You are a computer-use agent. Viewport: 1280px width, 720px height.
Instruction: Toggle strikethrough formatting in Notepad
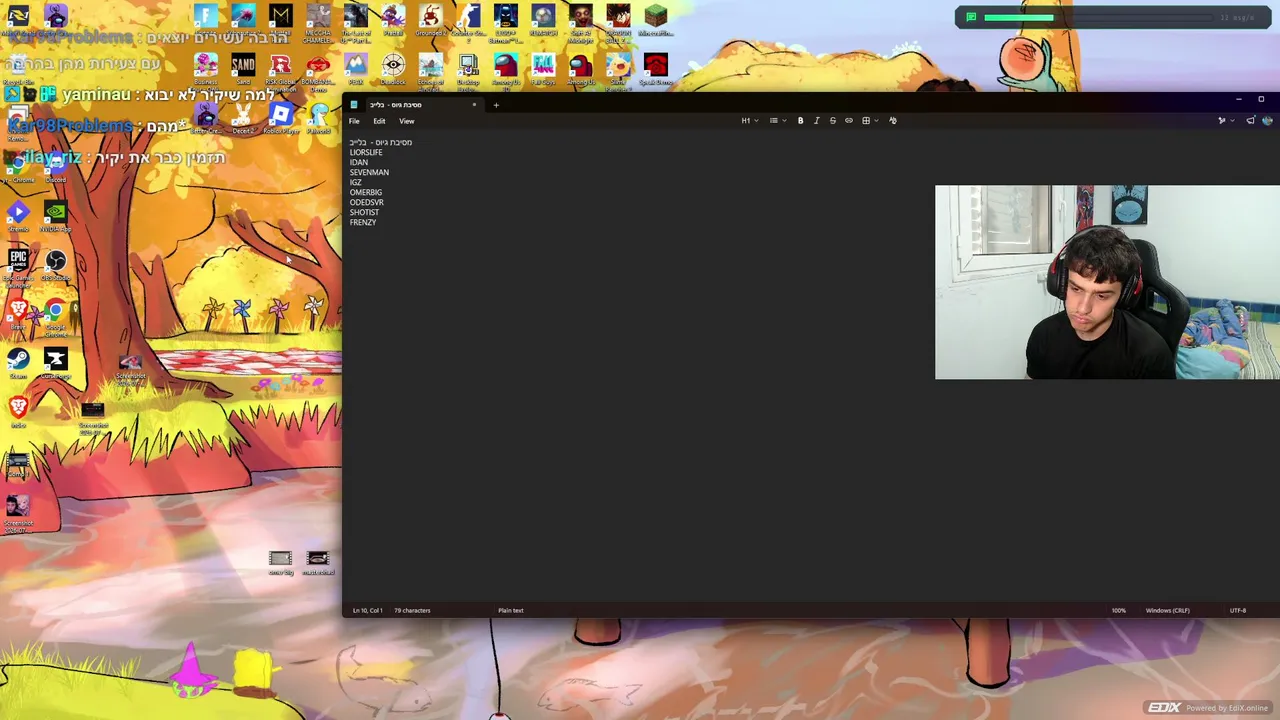(832, 121)
